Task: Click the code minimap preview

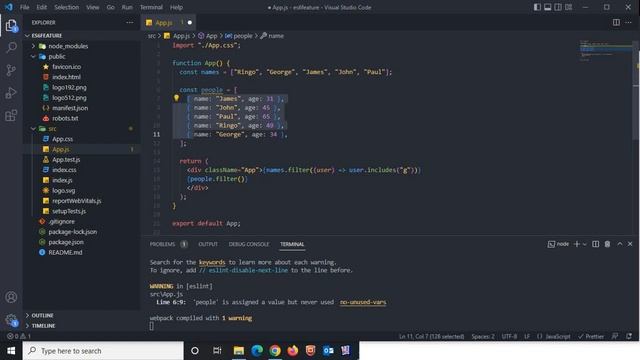Action: click(x=606, y=51)
